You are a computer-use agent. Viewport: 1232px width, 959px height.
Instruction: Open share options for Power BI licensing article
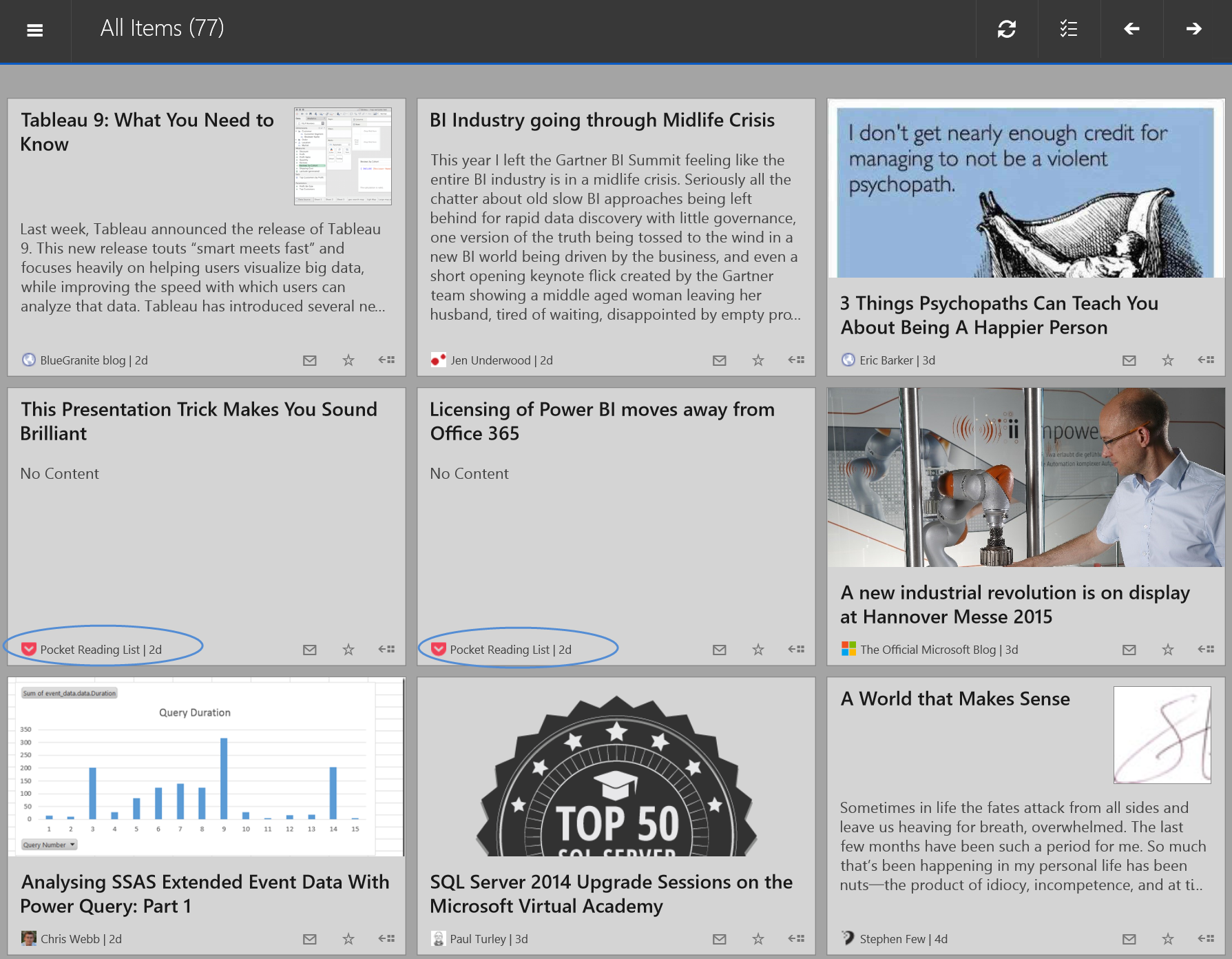[x=796, y=649]
